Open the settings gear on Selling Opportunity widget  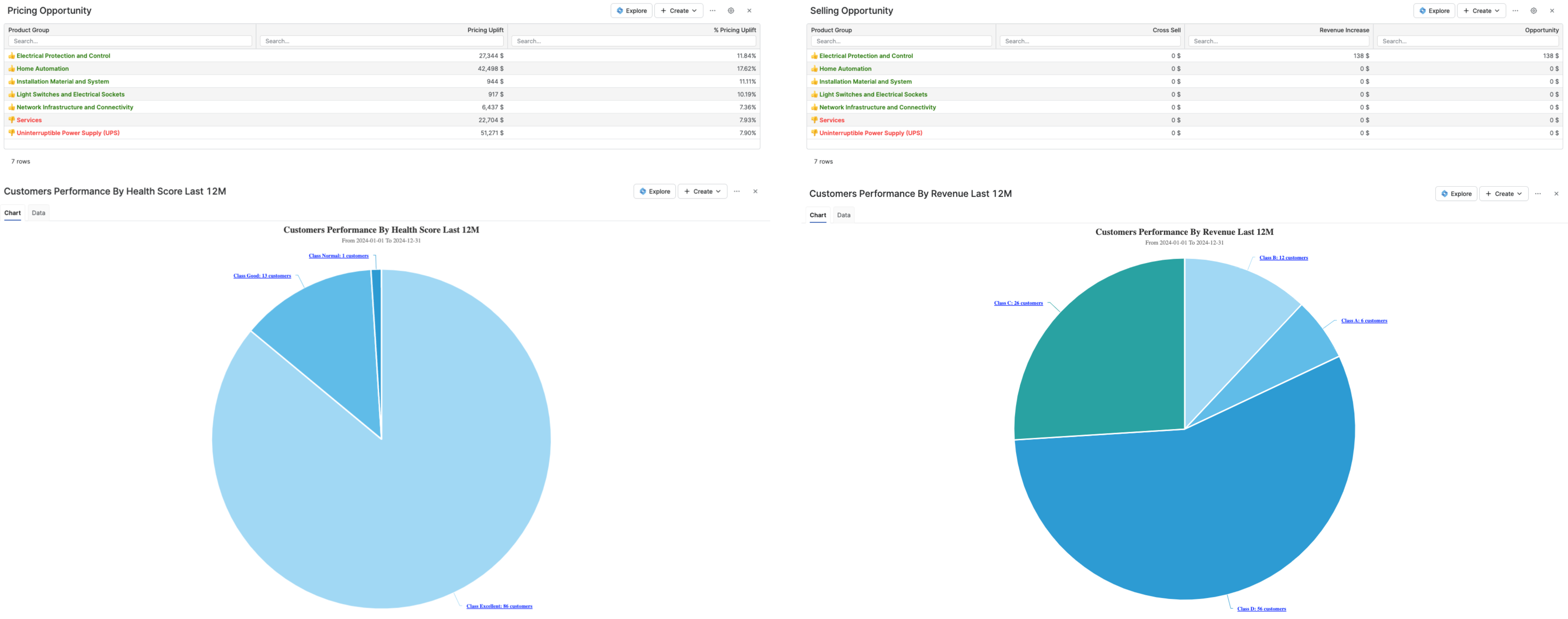pyautogui.click(x=1533, y=10)
